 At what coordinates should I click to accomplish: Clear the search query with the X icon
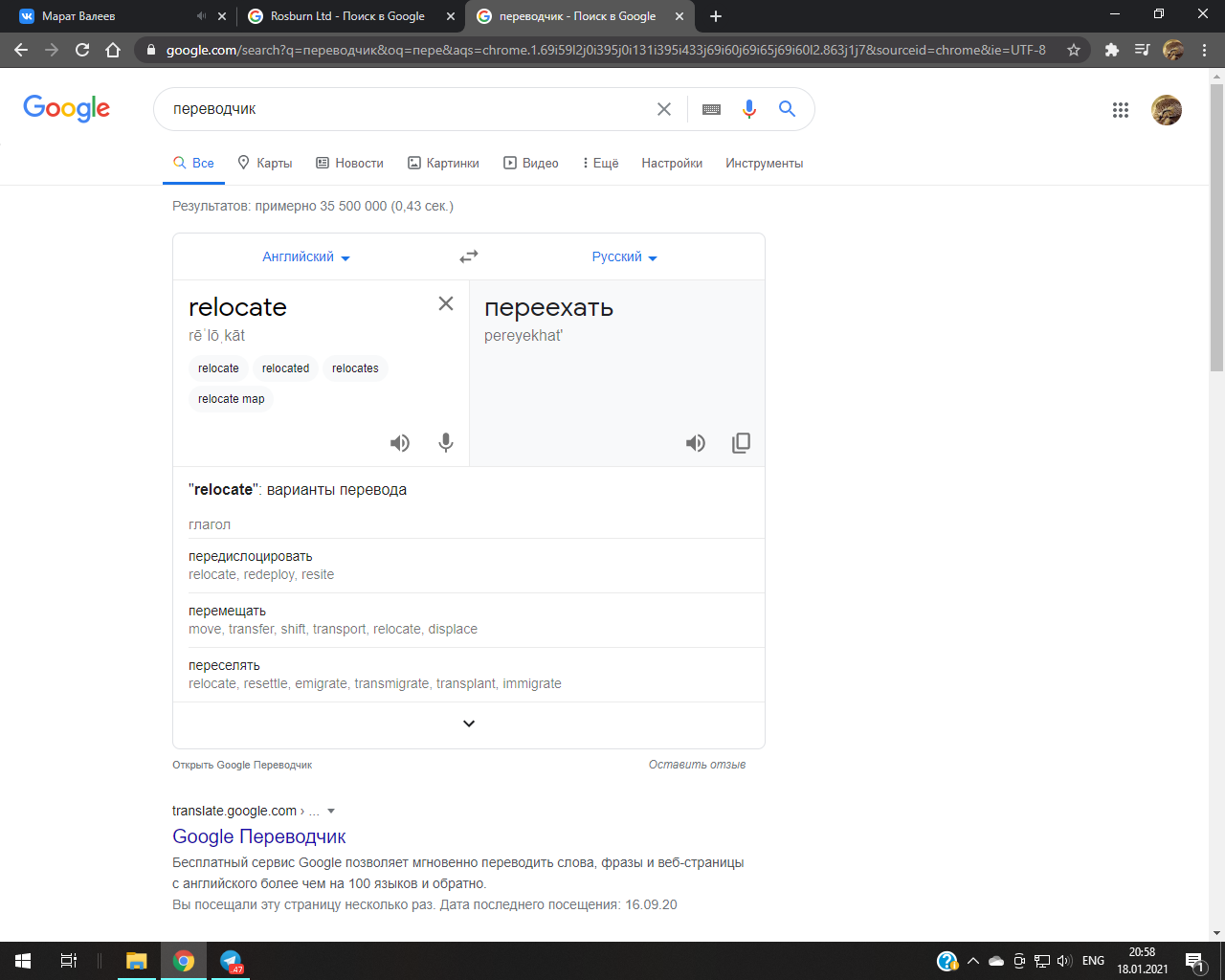(664, 109)
